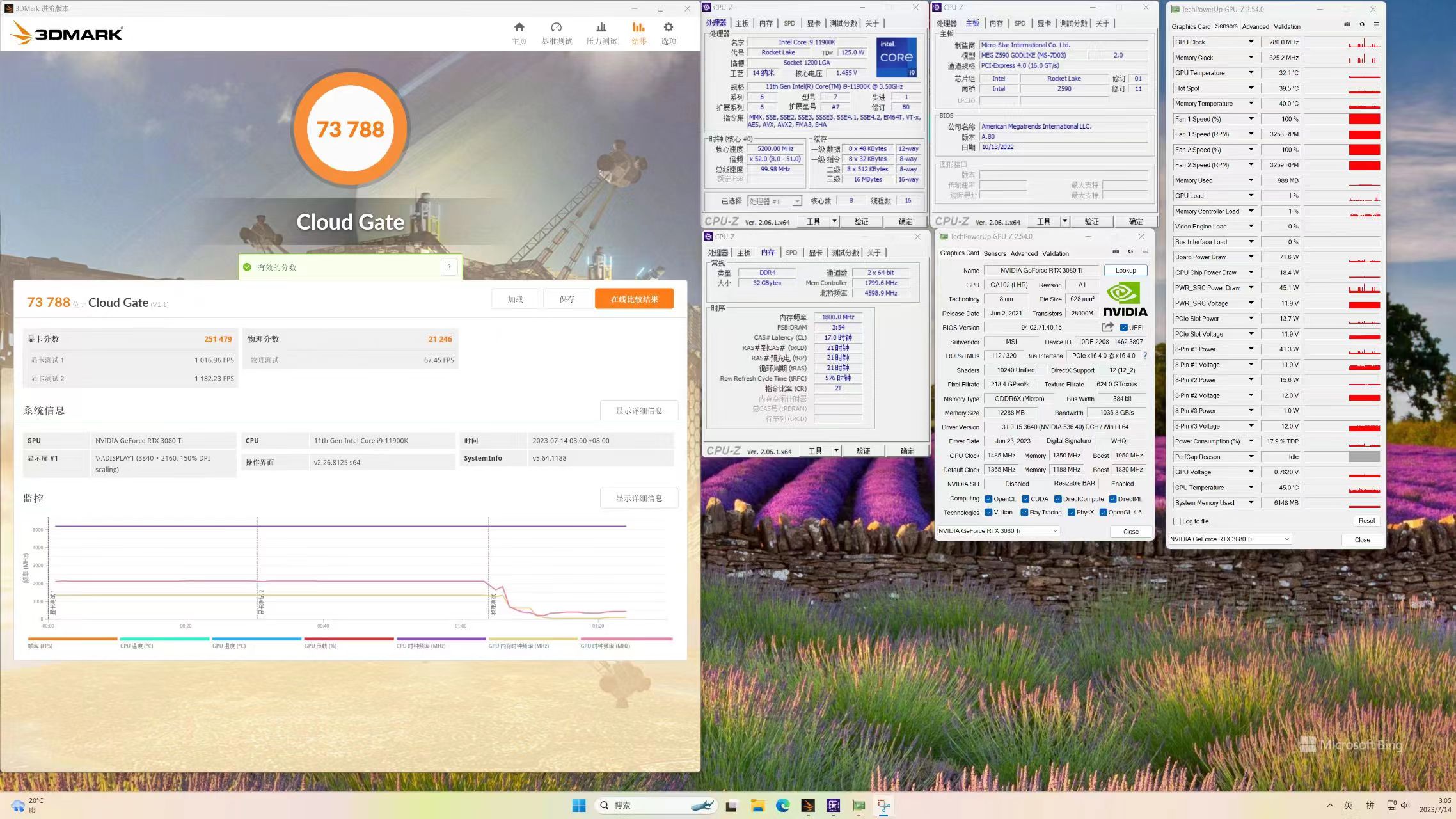Screen dimensions: 1456x819
Task: Open 3DMark benchmark tests gauge icon
Action: tap(556, 27)
